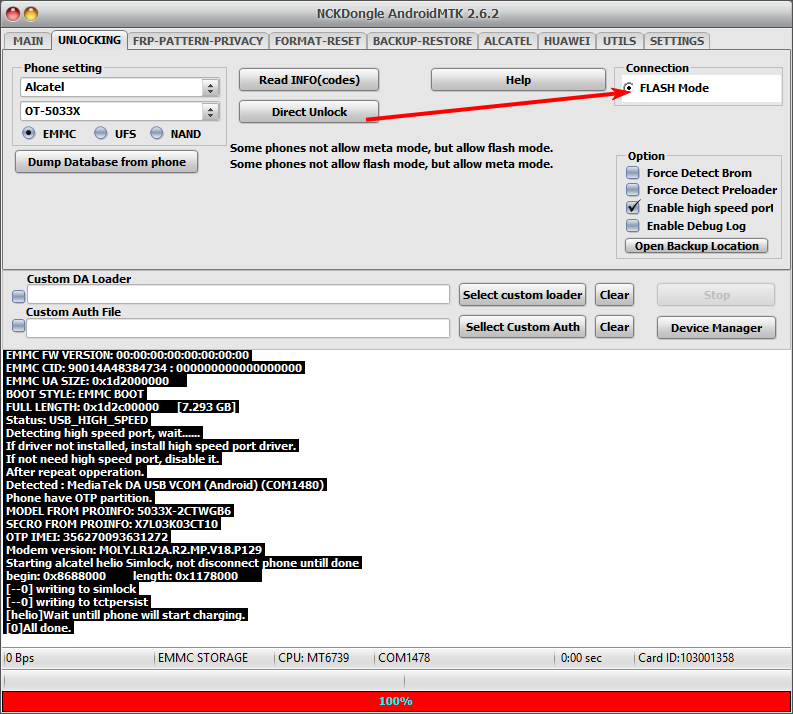Select the FLASH Mode connection radio
793x714 pixels.
coord(629,88)
